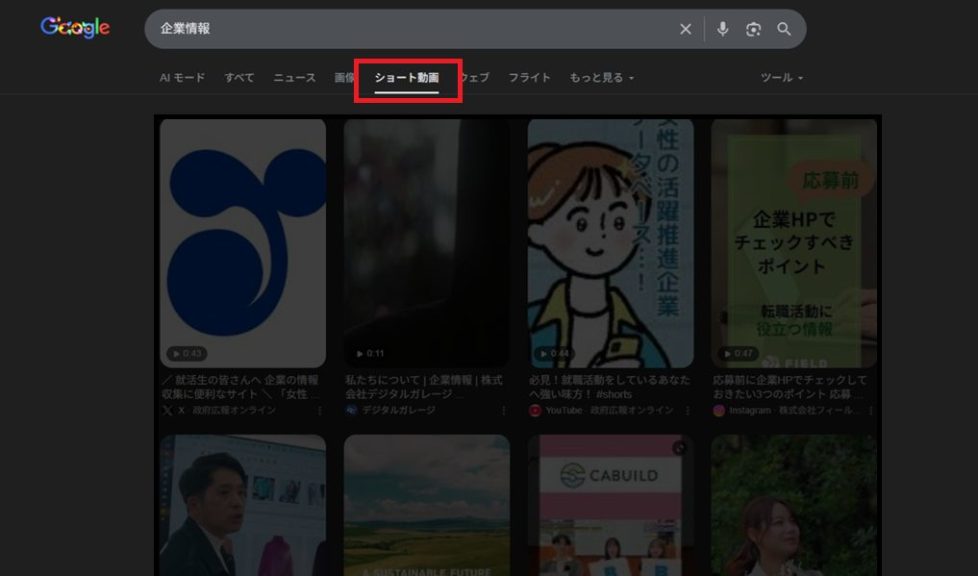Open options menu for the Instagram video result
978x576 pixels.
point(871,410)
